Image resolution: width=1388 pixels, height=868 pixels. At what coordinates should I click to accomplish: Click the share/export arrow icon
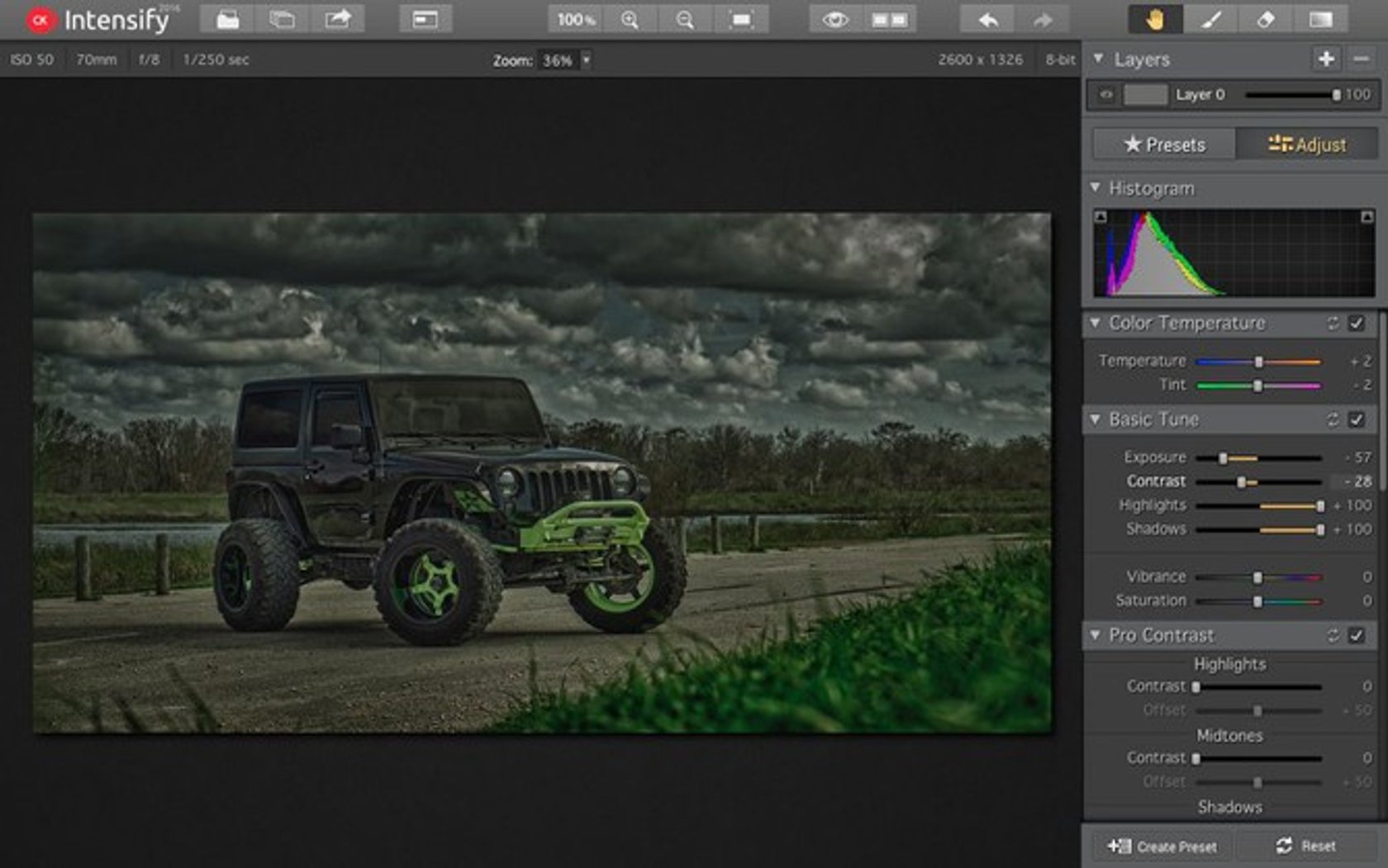coord(337,19)
